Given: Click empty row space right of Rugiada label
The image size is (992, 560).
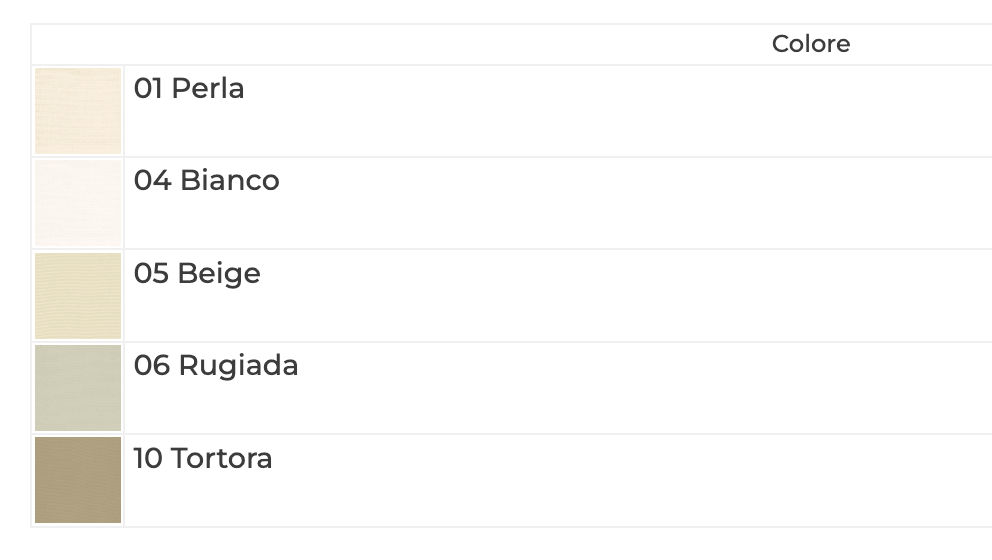Looking at the screenshot, I should pyautogui.click(x=600, y=388).
